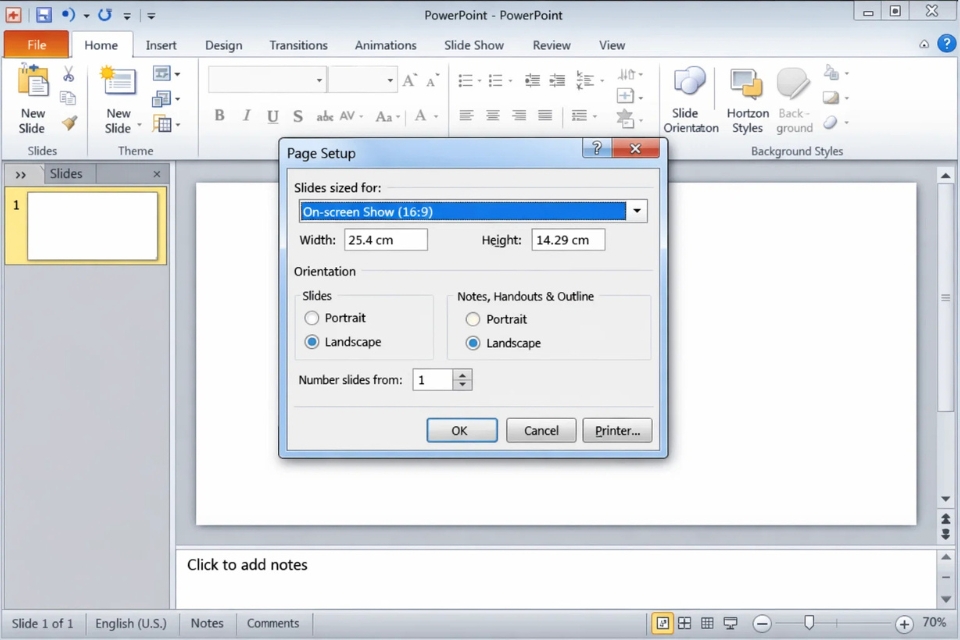The width and height of the screenshot is (960, 640).
Task: Increment Number slides from value
Action: point(462,374)
